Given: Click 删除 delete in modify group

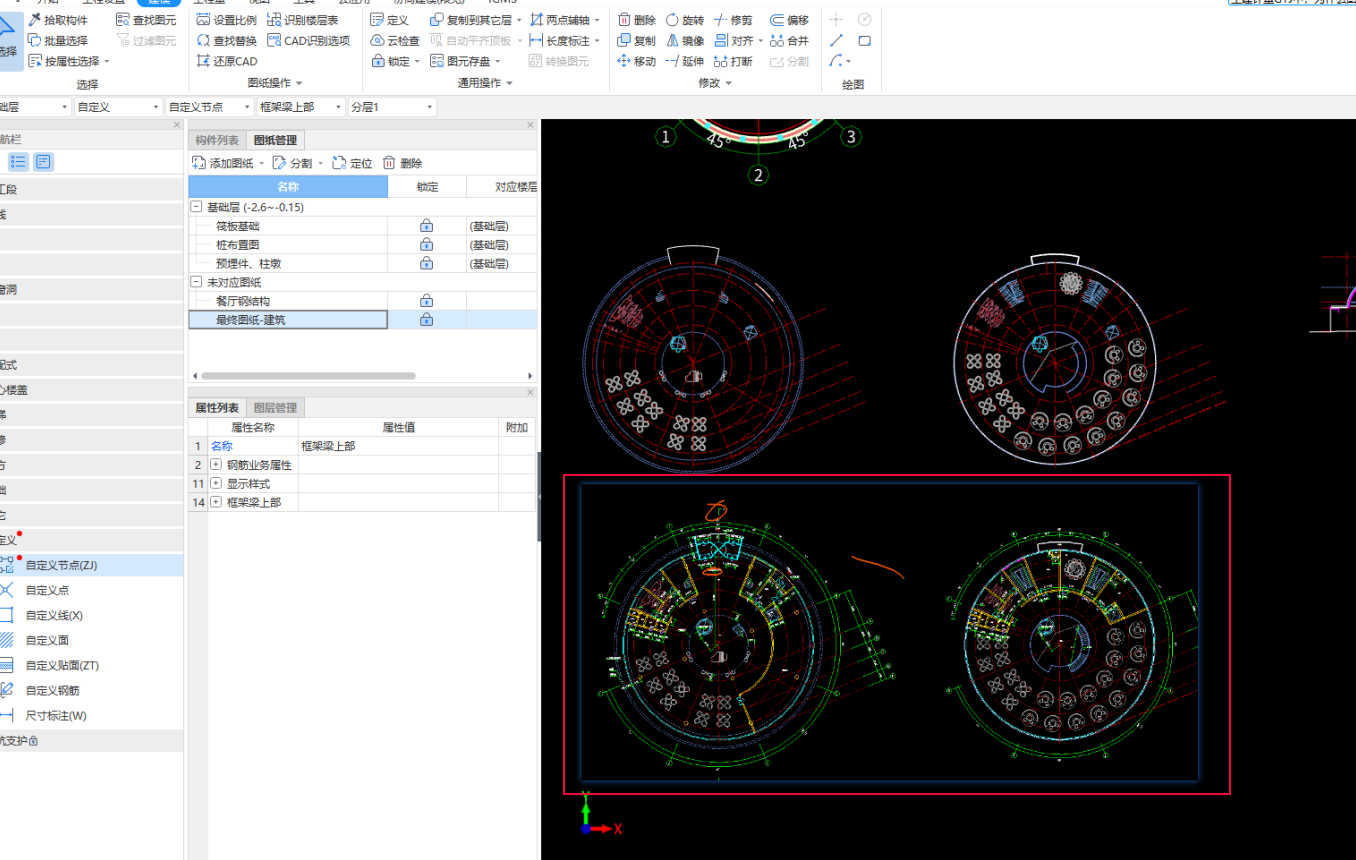Looking at the screenshot, I should pyautogui.click(x=636, y=20).
